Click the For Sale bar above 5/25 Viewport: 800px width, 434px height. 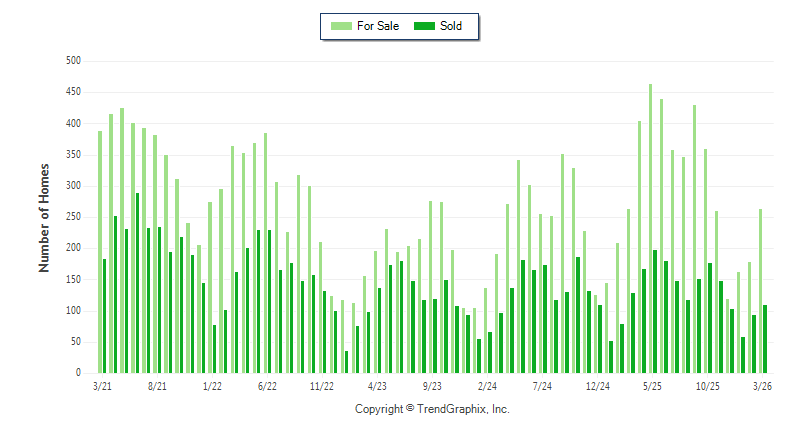[650, 230]
